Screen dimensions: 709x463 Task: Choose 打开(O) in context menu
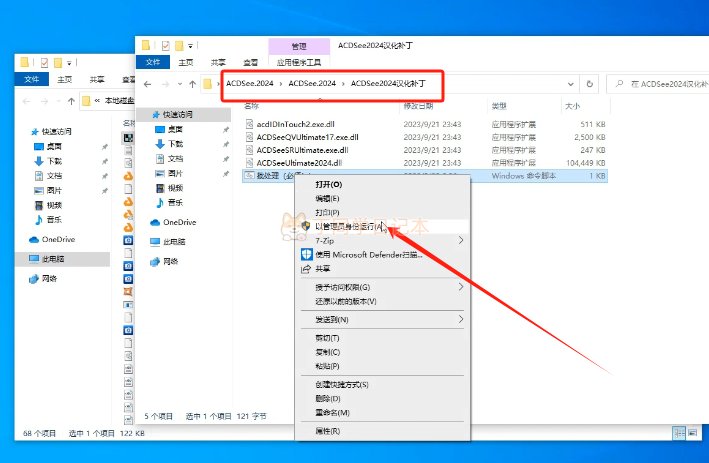(383, 184)
